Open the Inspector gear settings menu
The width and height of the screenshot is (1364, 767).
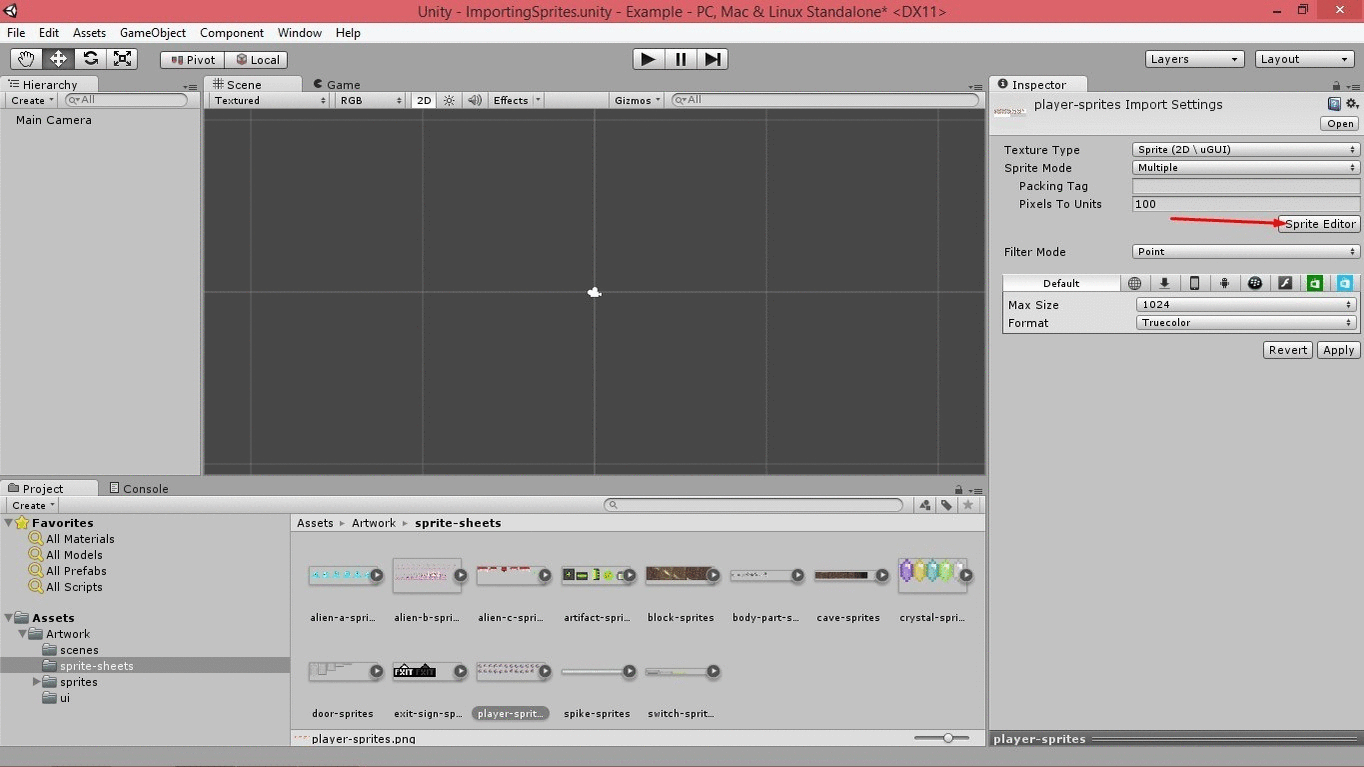coord(1352,103)
